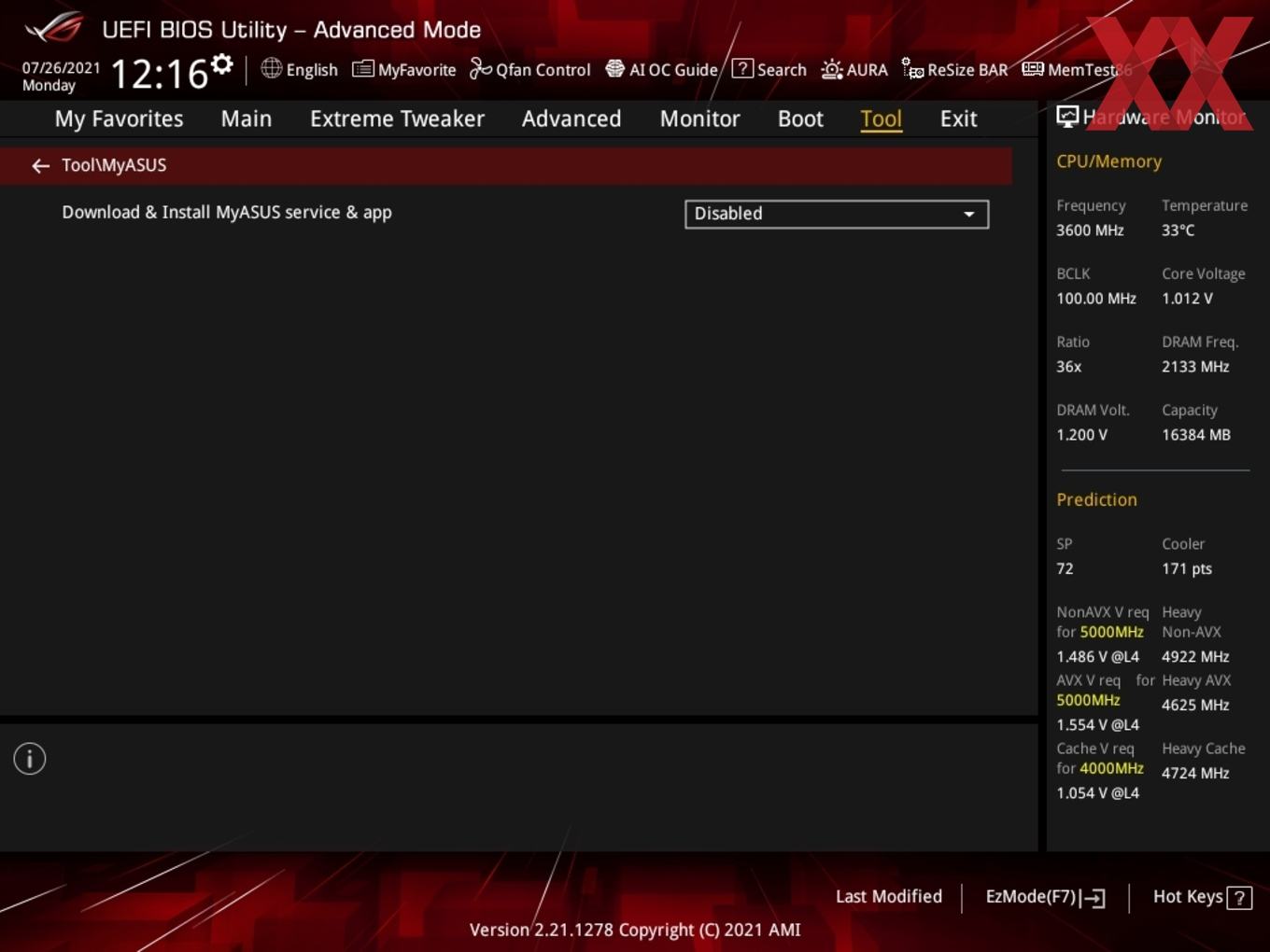The height and width of the screenshot is (952, 1270).
Task: Select the Monitor tab
Action: click(700, 119)
